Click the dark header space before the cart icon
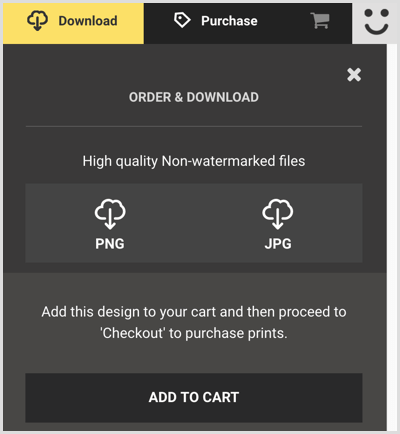Image resolution: width=400 pixels, height=434 pixels. click(283, 22)
